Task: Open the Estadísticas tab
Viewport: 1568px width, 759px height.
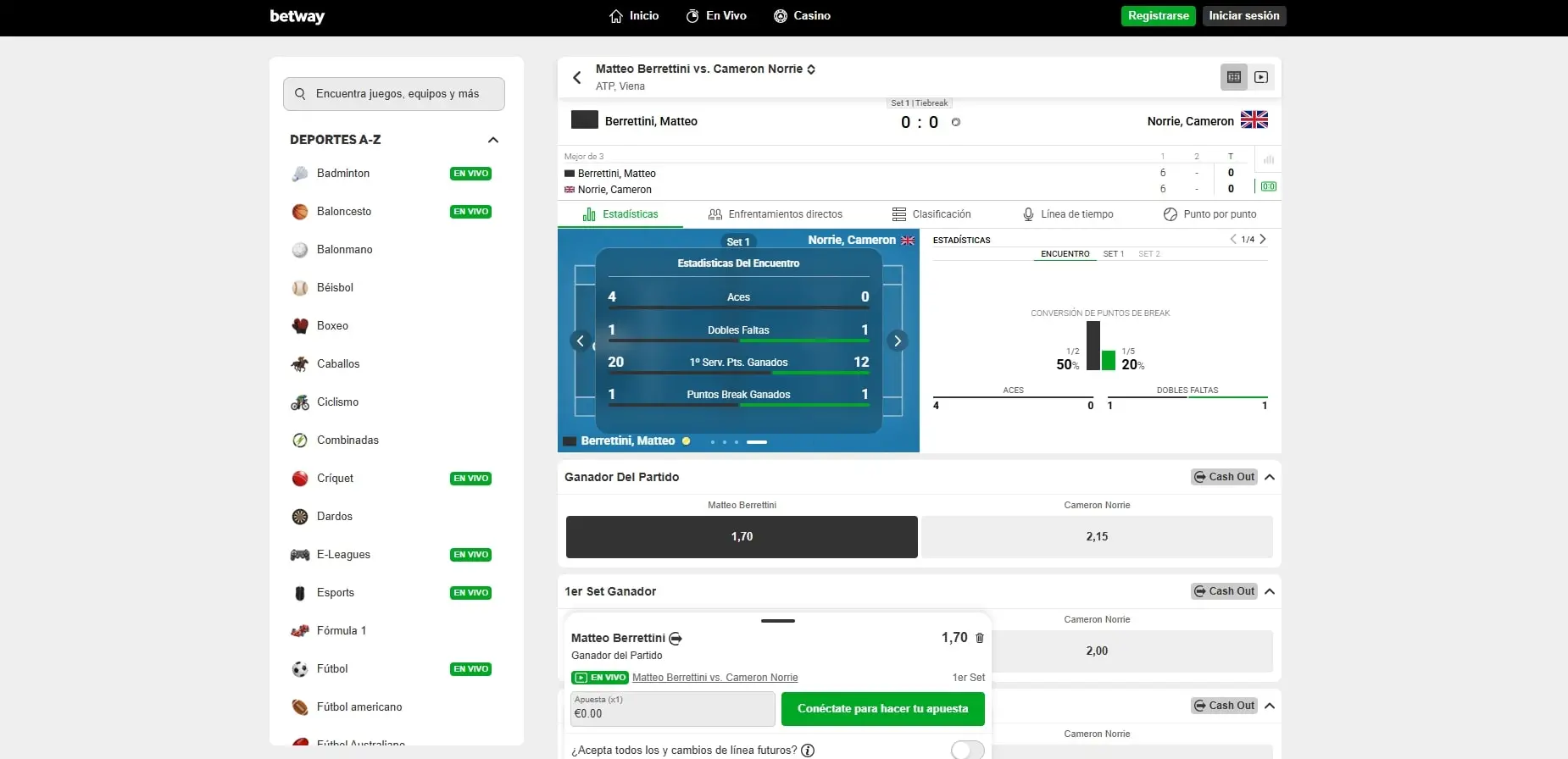Action: tap(620, 214)
